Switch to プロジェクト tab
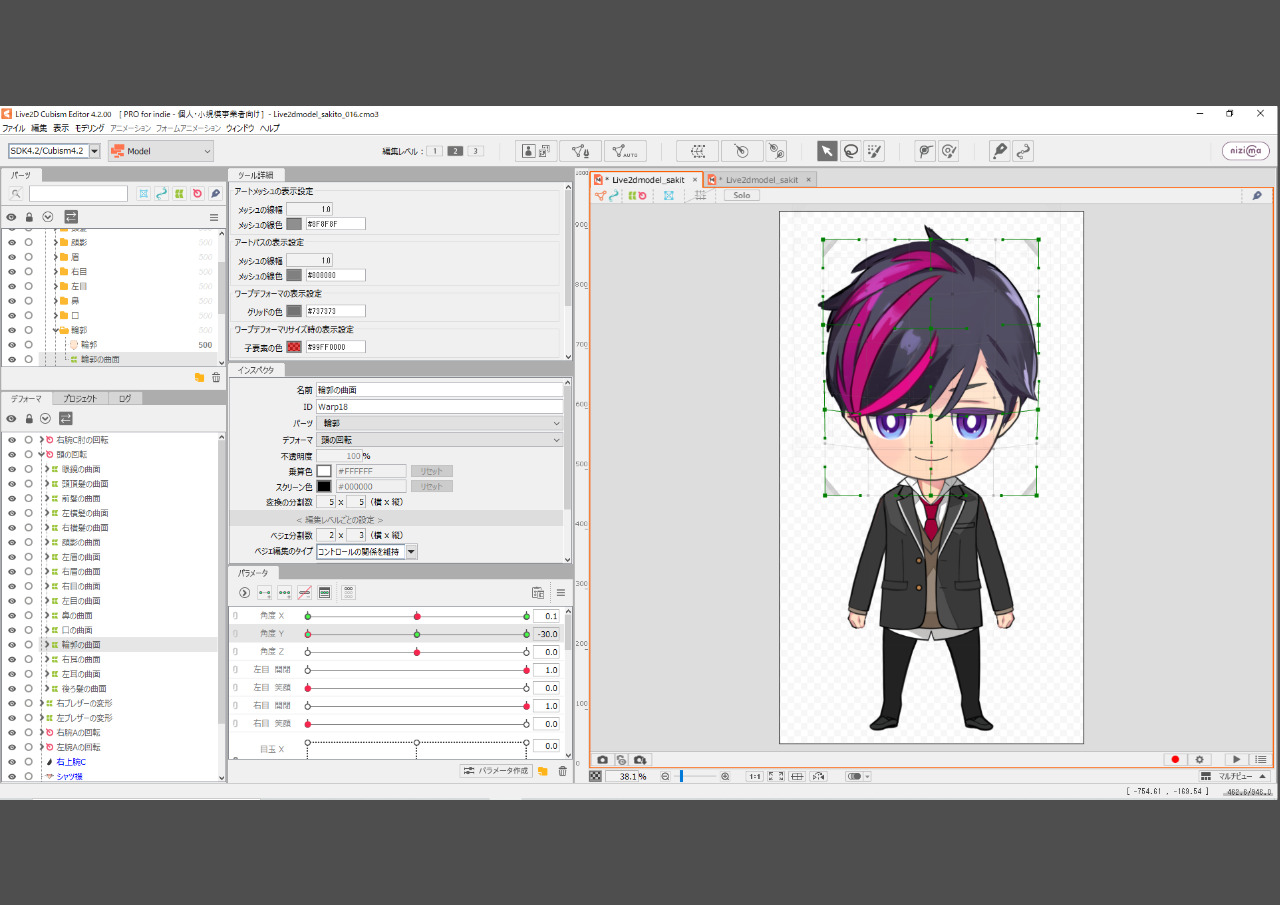Viewport: 1280px width, 905px height. pyautogui.click(x=80, y=398)
